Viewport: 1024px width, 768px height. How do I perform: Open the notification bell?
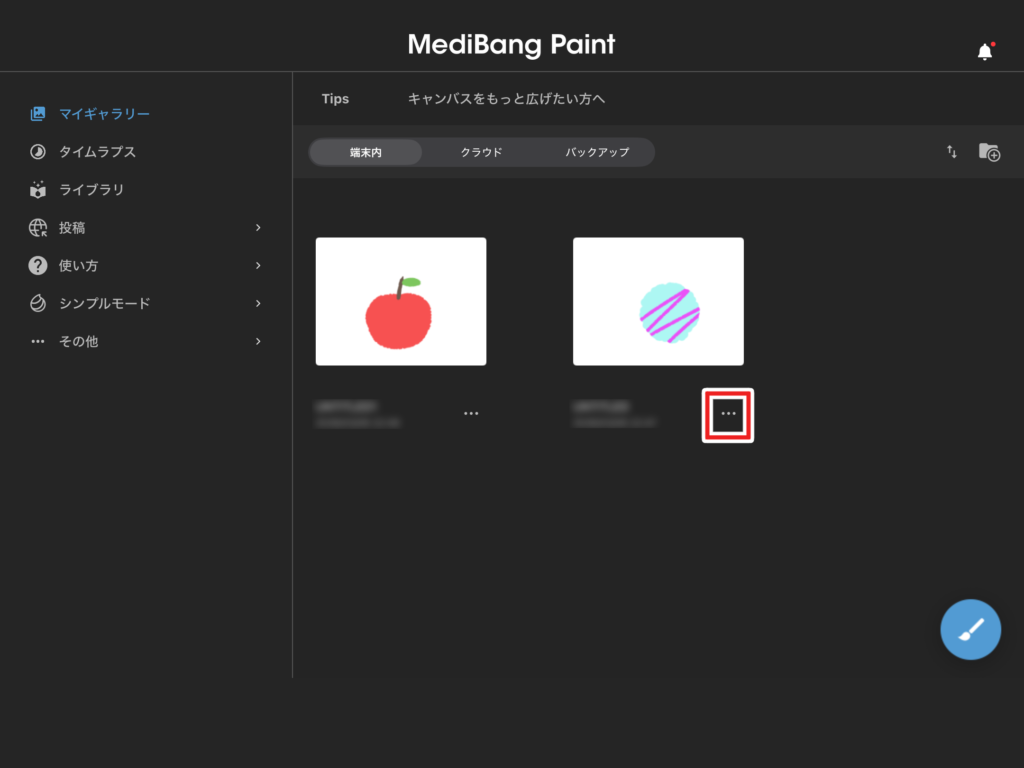coord(985,51)
